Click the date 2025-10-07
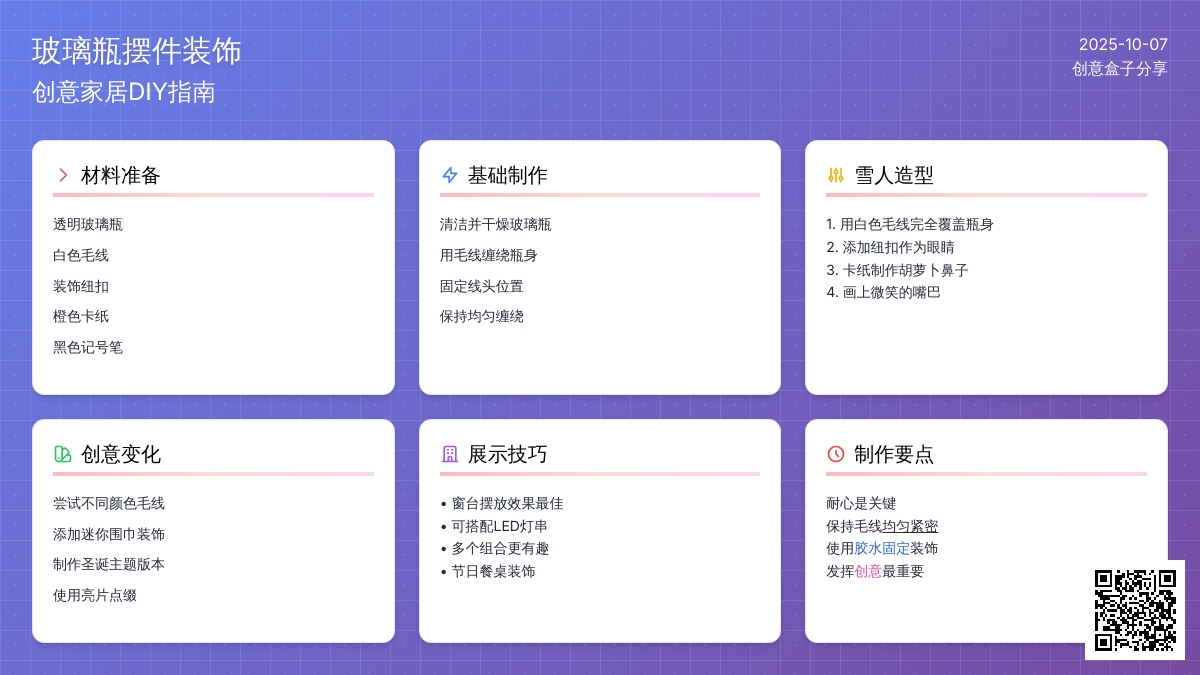1200x675 pixels. pos(1122,44)
